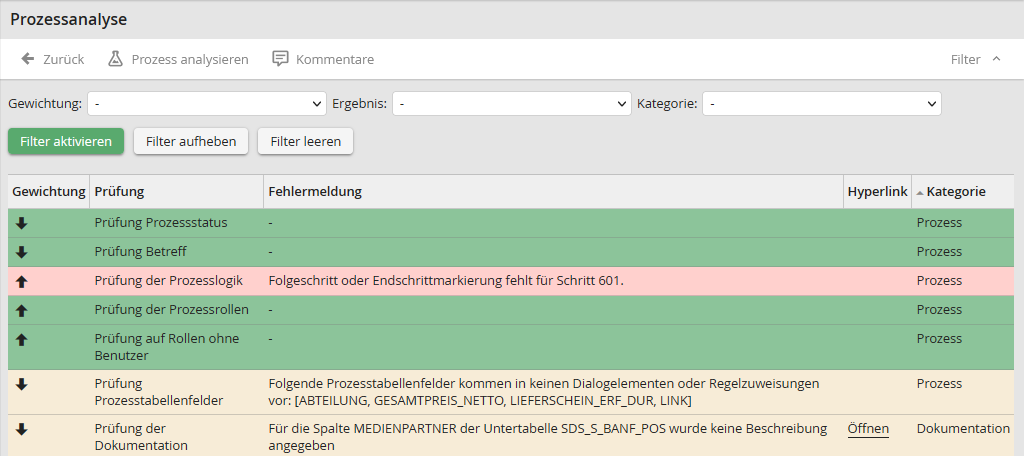This screenshot has width=1024, height=456.
Task: Click the flask icon for Prozess analysieren
Action: 115,59
